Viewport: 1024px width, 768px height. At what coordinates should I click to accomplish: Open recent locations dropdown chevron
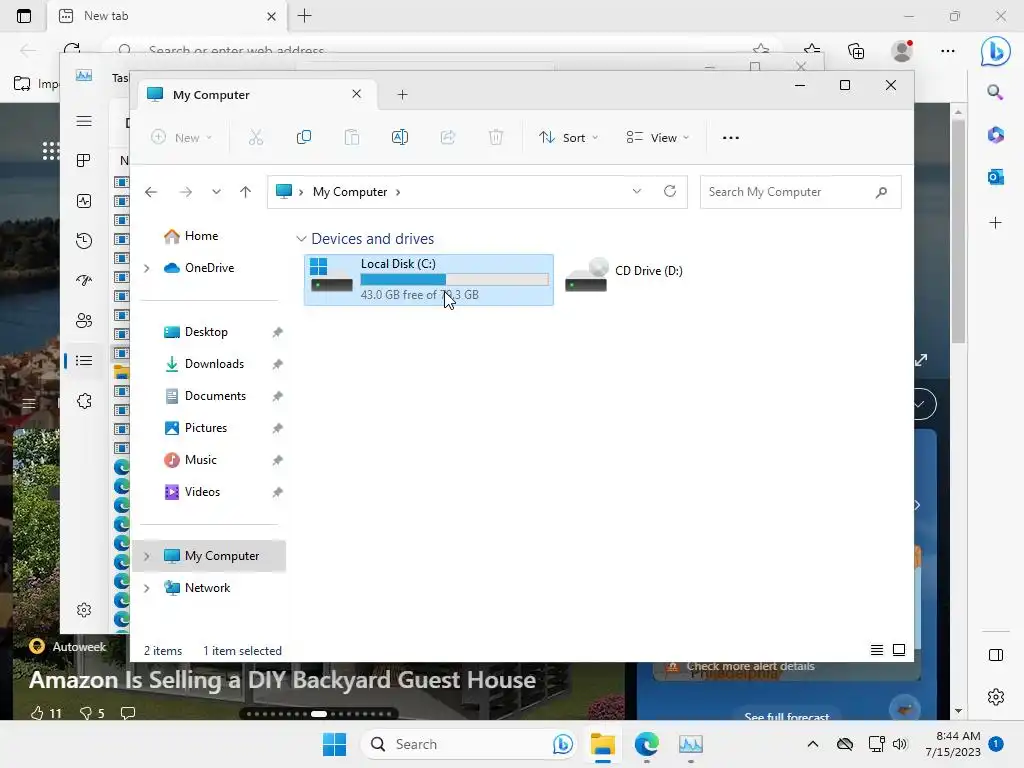click(x=216, y=192)
